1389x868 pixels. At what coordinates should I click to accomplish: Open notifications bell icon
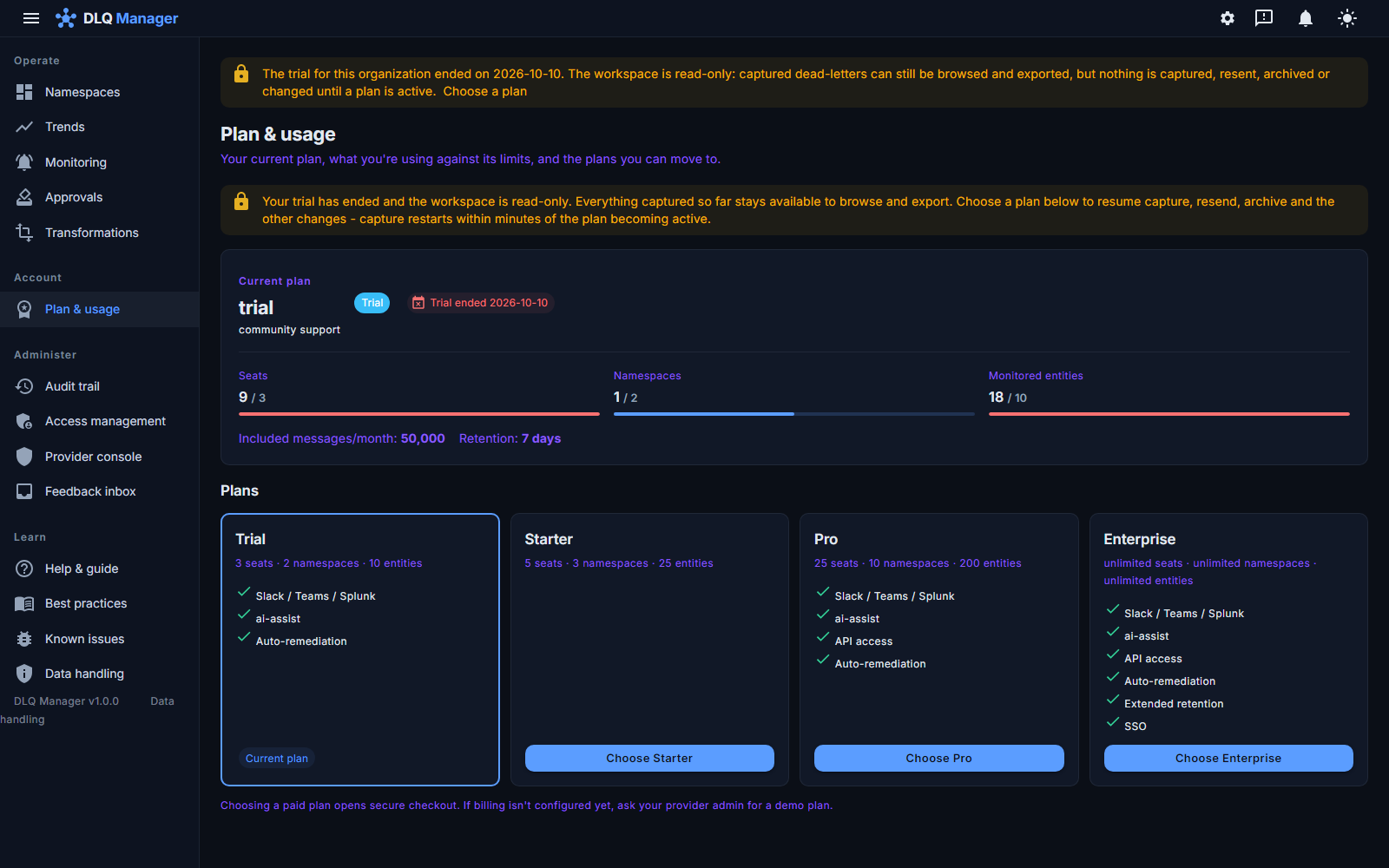pos(1306,18)
